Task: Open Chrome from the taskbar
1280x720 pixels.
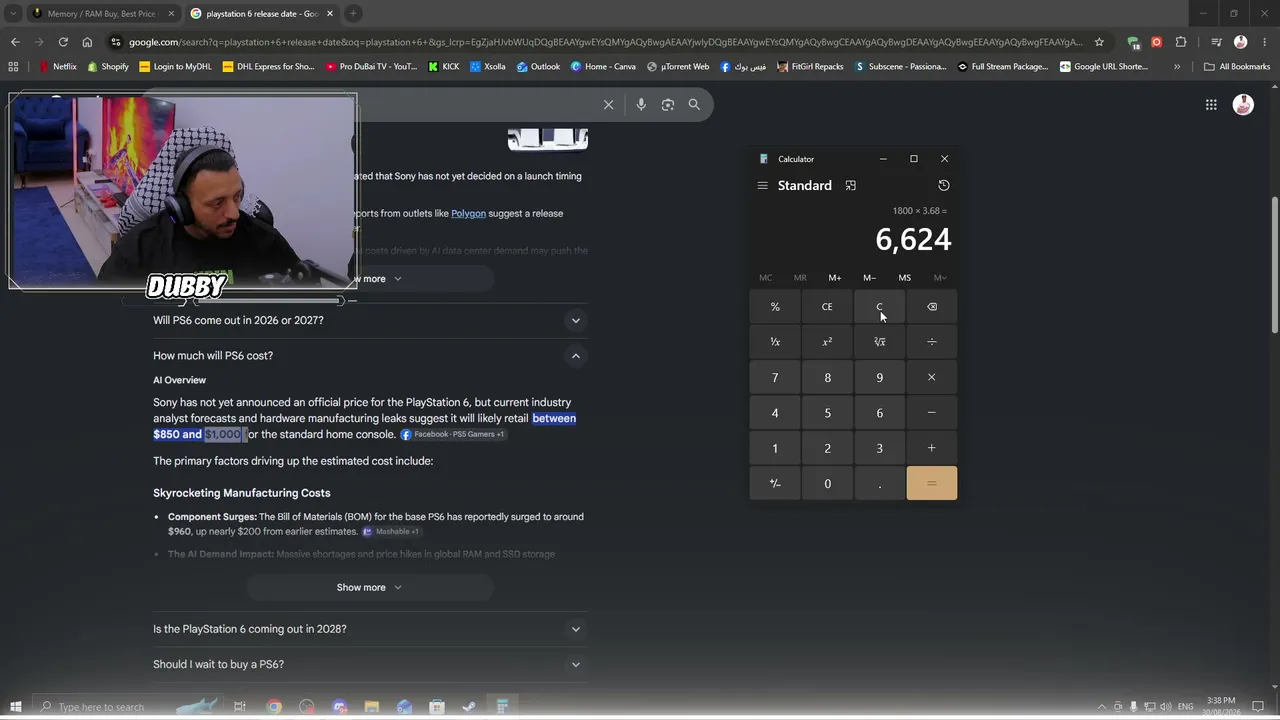Action: pos(274,707)
